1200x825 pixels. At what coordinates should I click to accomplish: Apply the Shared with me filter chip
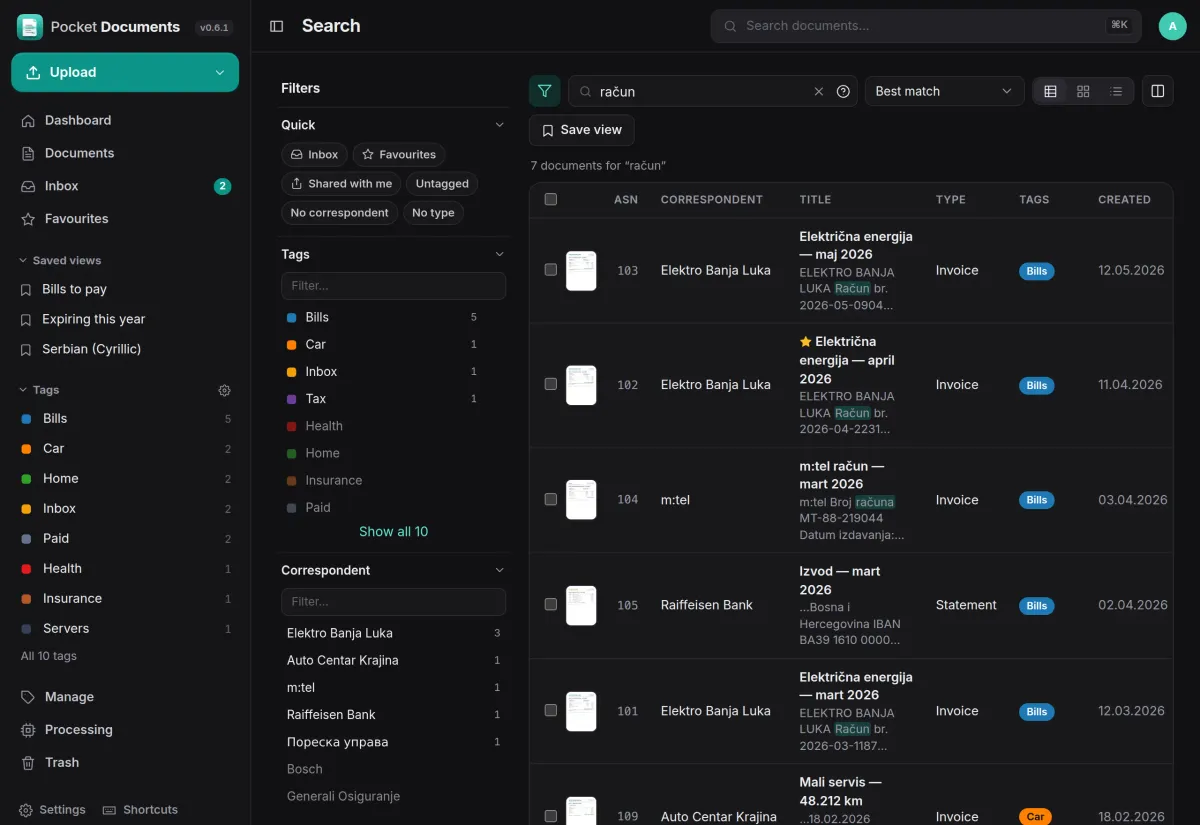pos(341,184)
